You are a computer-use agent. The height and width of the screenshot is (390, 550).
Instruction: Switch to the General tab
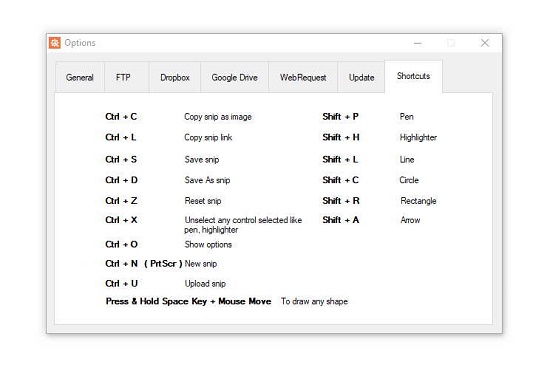(x=80, y=77)
